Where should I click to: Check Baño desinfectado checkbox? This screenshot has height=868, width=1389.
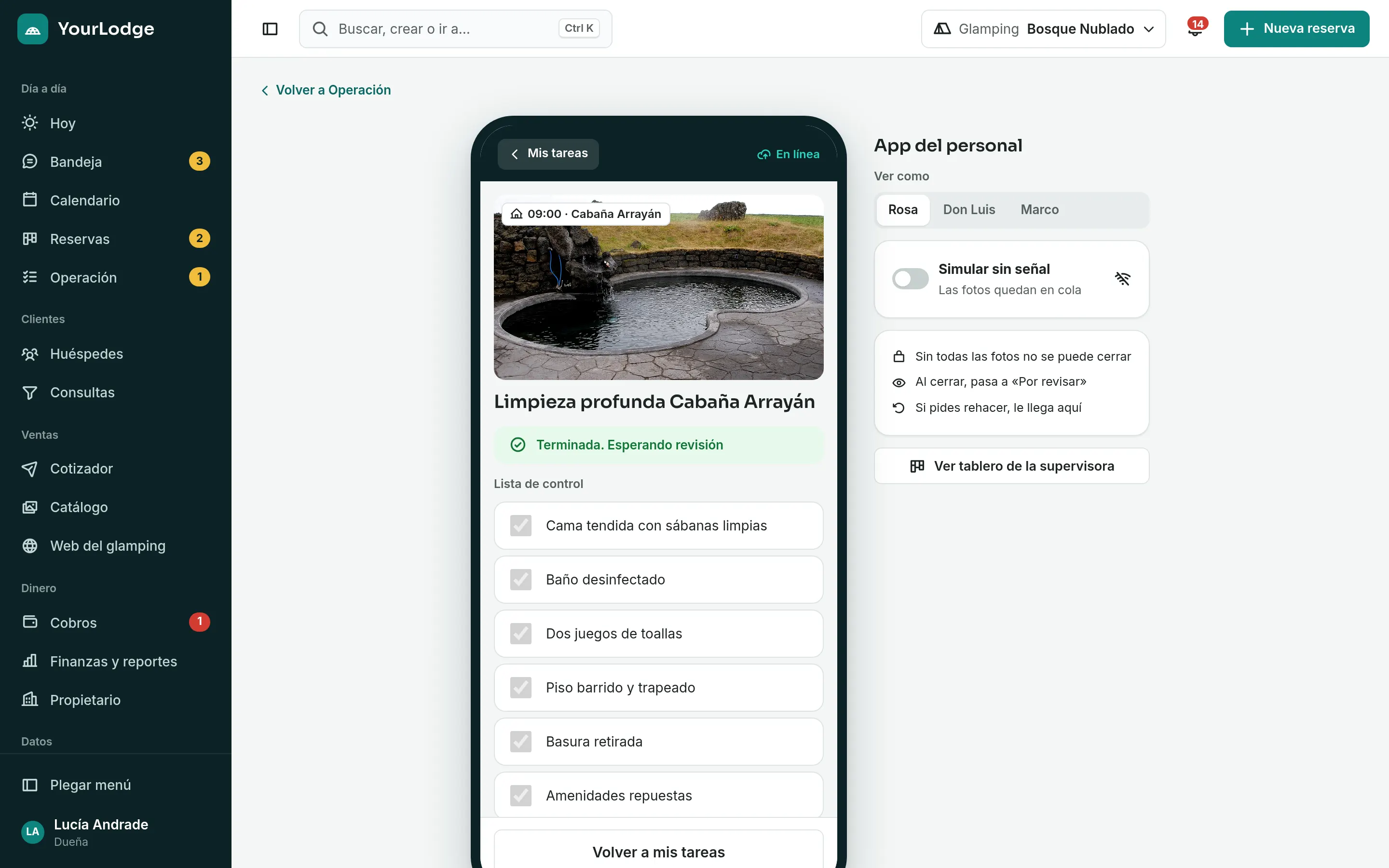pyautogui.click(x=520, y=579)
